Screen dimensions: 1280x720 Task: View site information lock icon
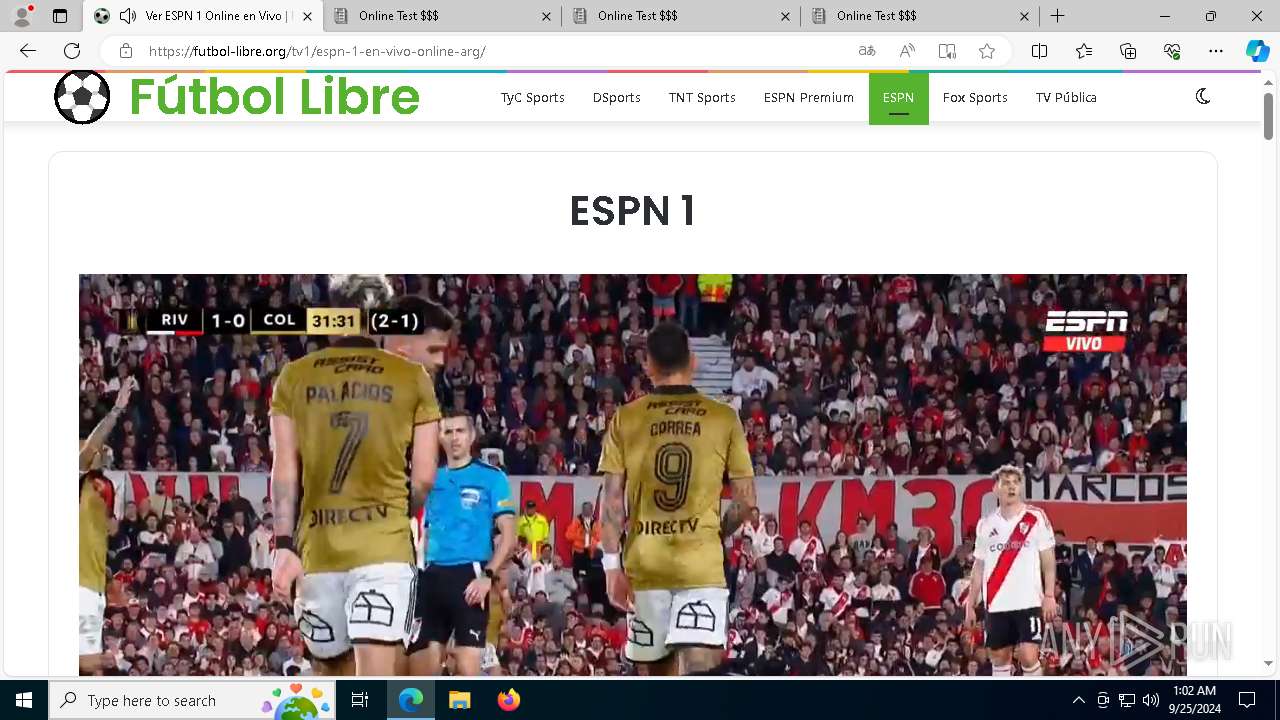tap(125, 51)
